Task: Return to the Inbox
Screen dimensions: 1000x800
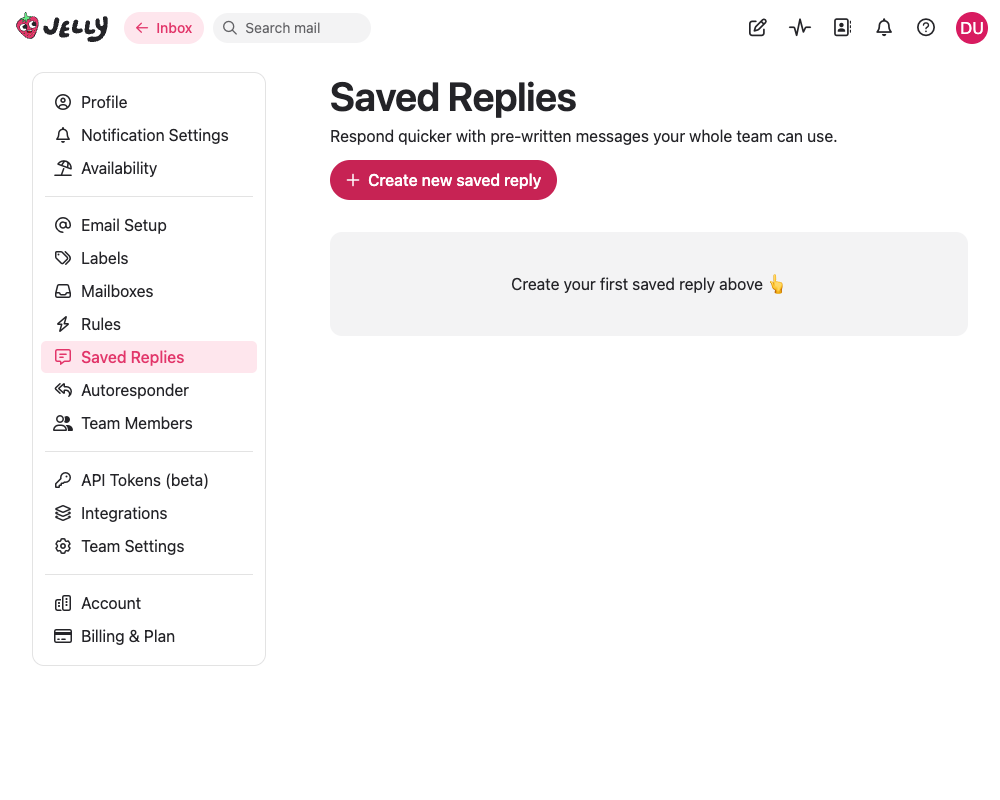Action: pos(163,27)
